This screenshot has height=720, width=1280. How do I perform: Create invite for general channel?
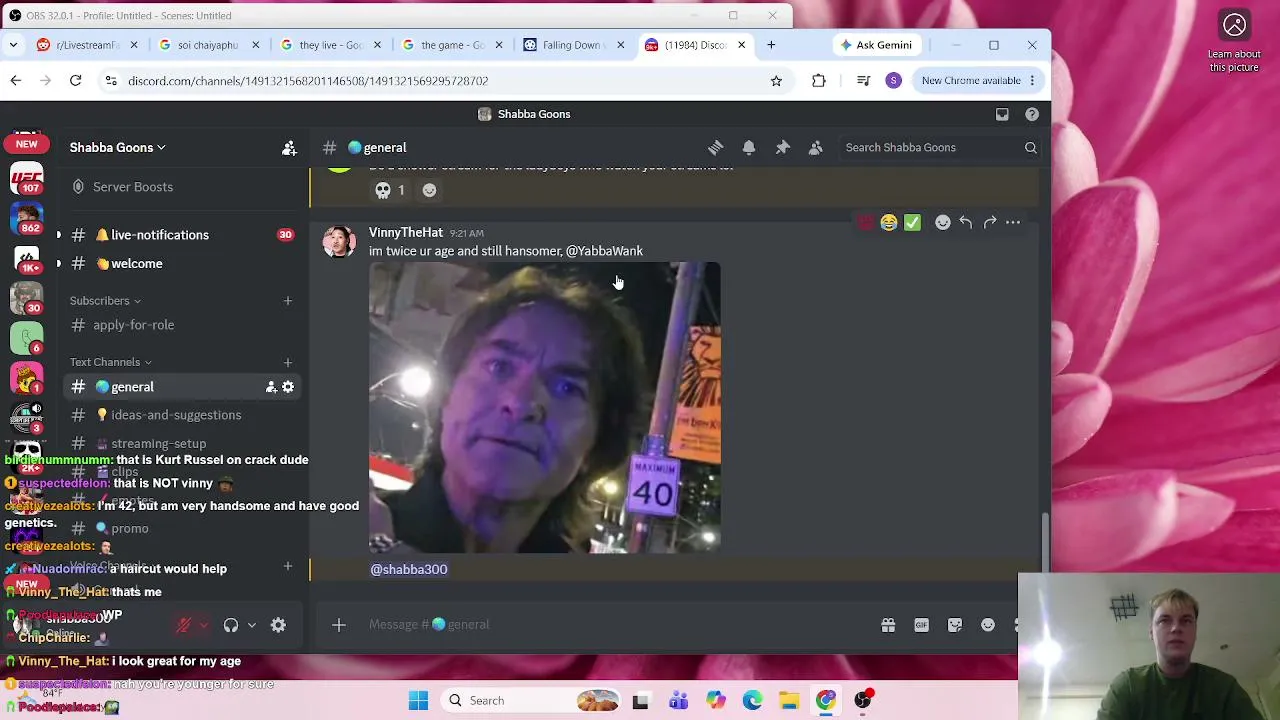270,387
